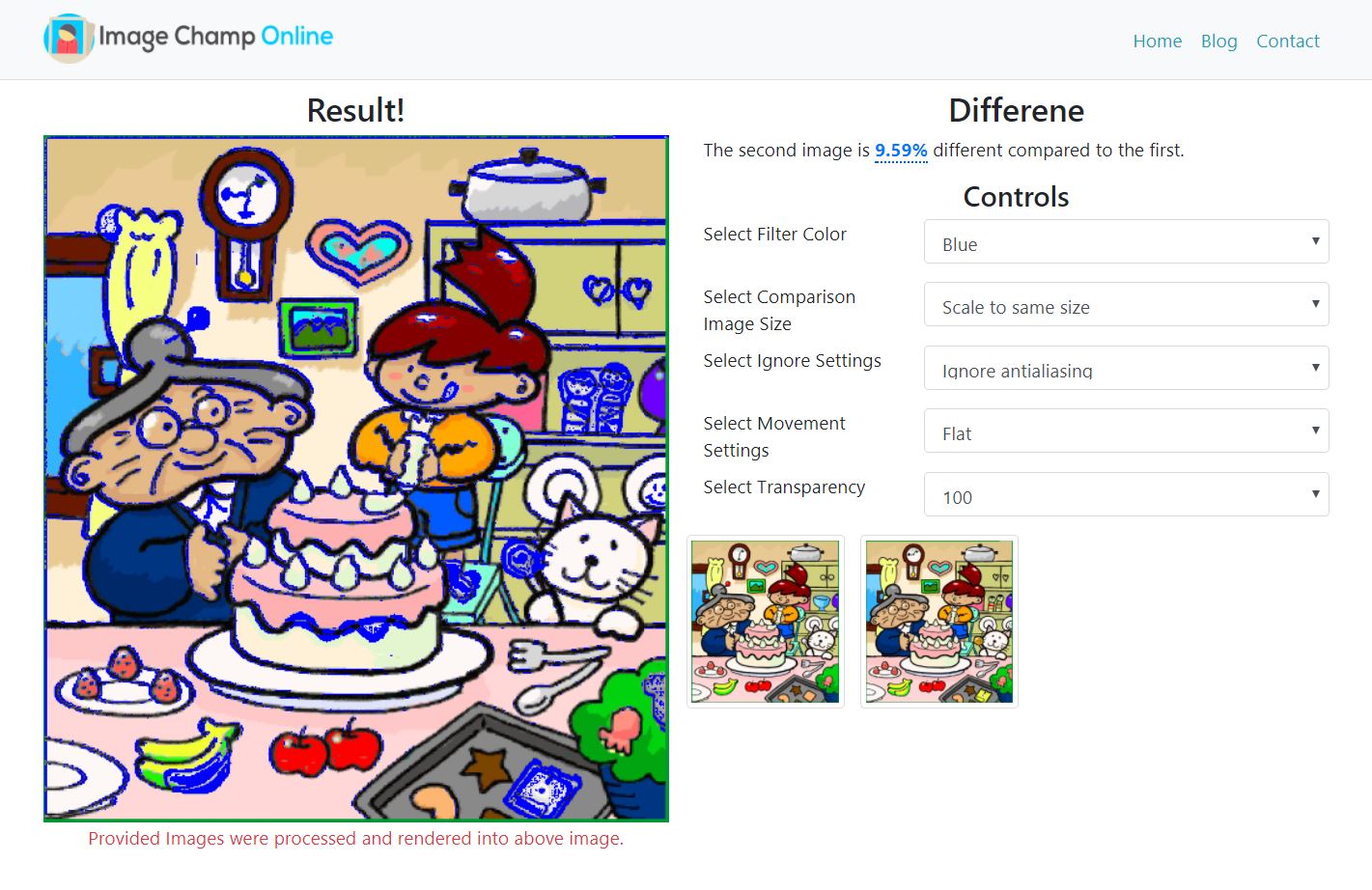Screen dimensions: 1372x890
Task: Open the Select Filter Color dropdown
Action: pos(1126,241)
